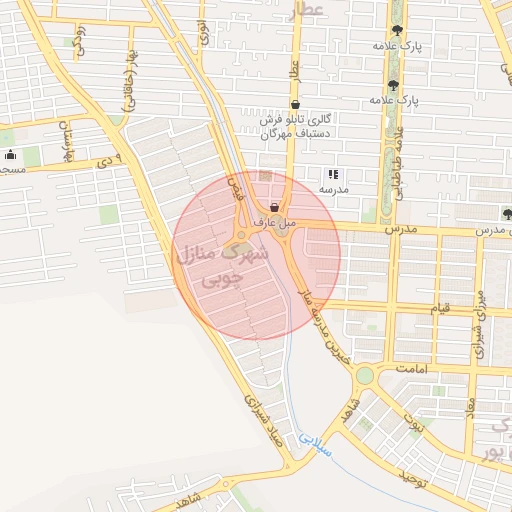
Task: Select the توحید road label
Action: tap(413, 479)
